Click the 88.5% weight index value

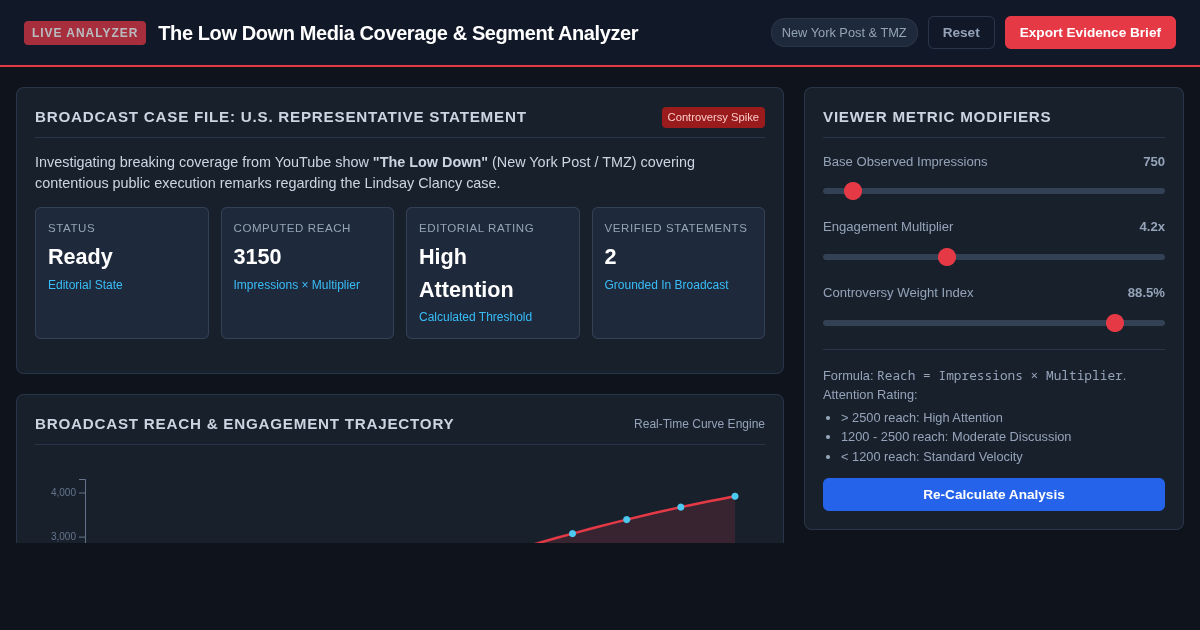[1146, 293]
